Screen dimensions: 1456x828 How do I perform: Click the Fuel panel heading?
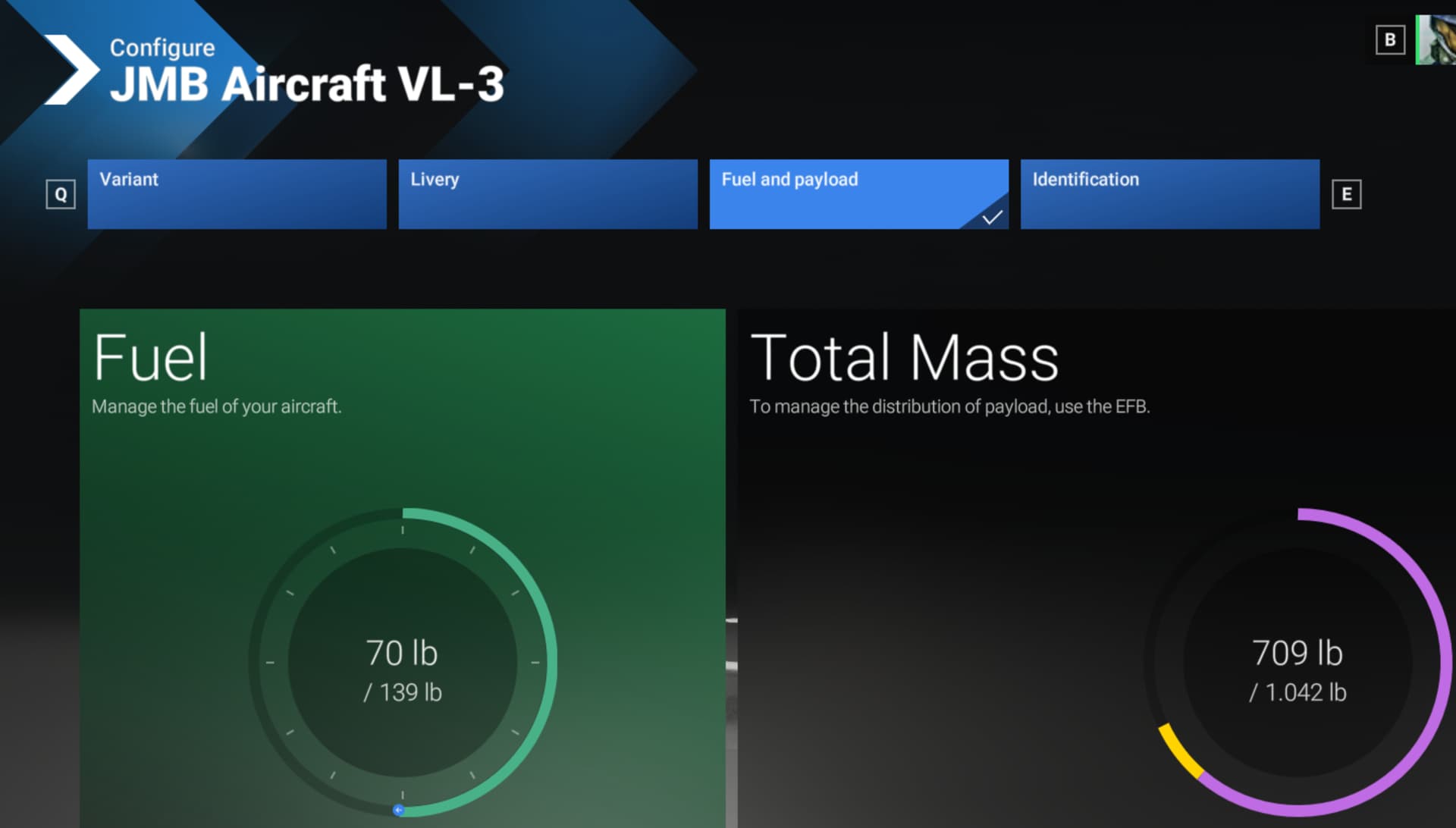click(150, 358)
